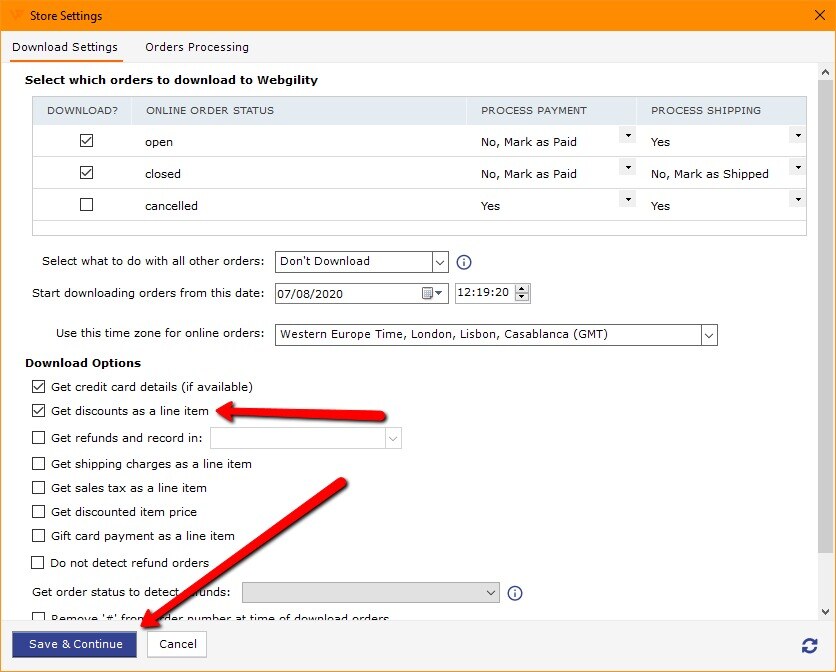Switch to the Download Settings tab

point(65,47)
